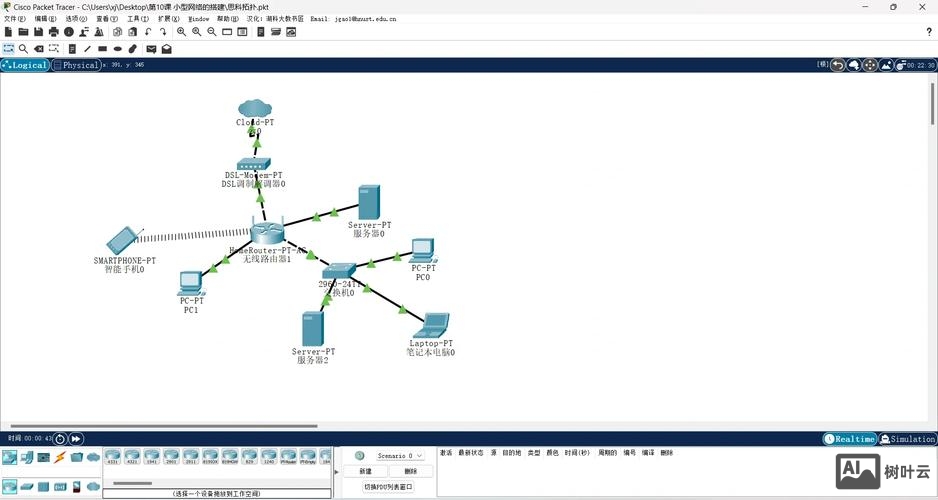Image resolution: width=938 pixels, height=500 pixels.
Task: Open the Scenario 0 dropdown
Action: [400, 456]
